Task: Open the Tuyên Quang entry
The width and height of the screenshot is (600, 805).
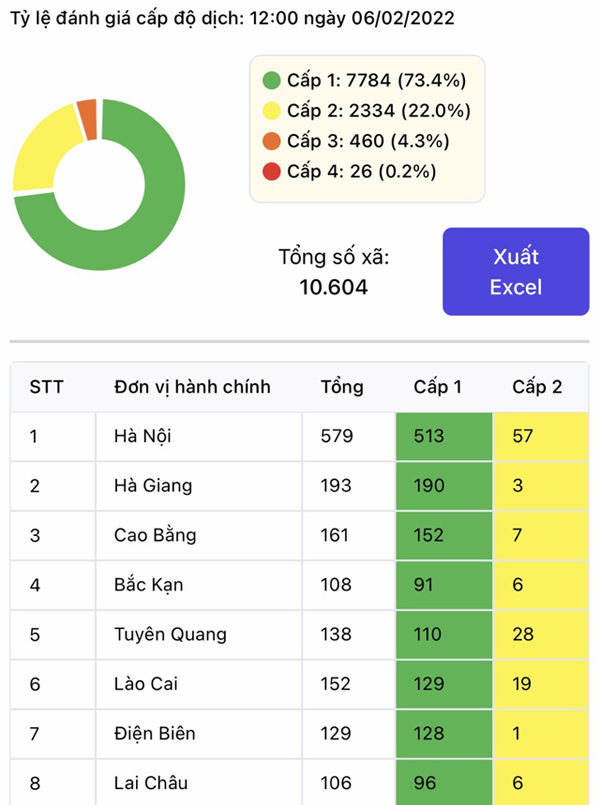Action: [170, 634]
